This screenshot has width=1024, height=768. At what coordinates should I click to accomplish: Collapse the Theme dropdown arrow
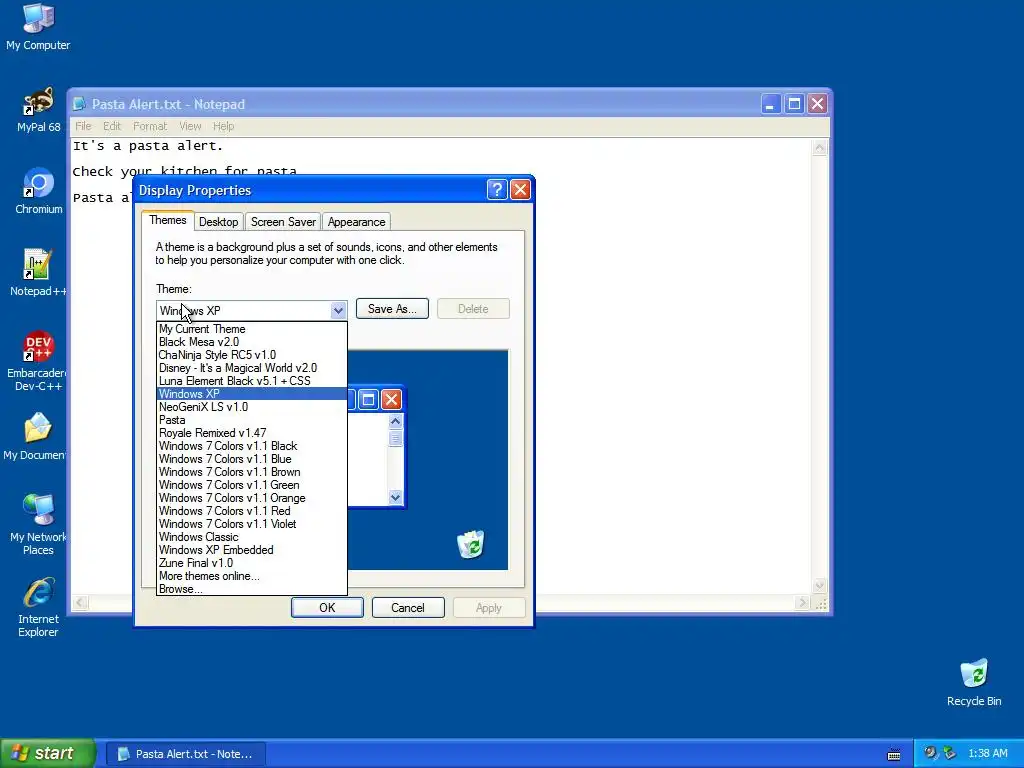click(338, 310)
